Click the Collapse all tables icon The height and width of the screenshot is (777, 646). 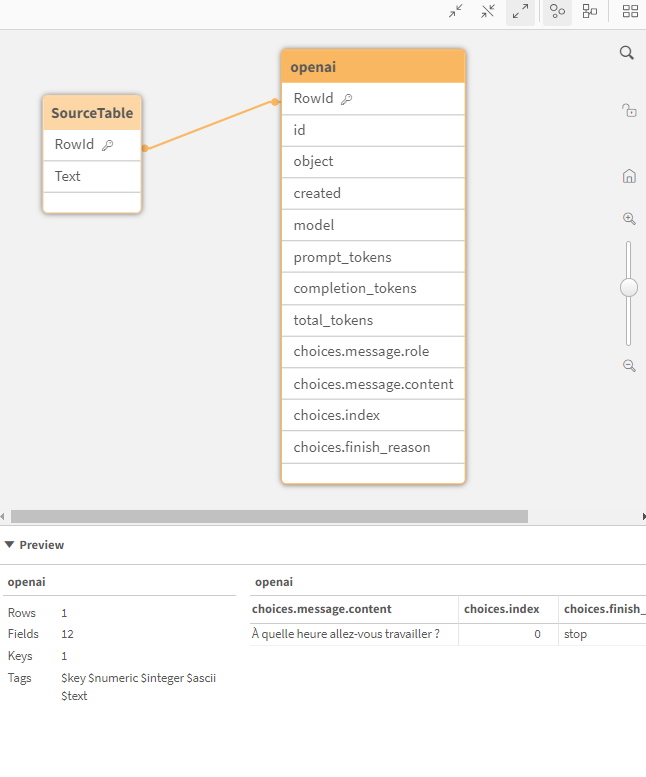point(456,11)
